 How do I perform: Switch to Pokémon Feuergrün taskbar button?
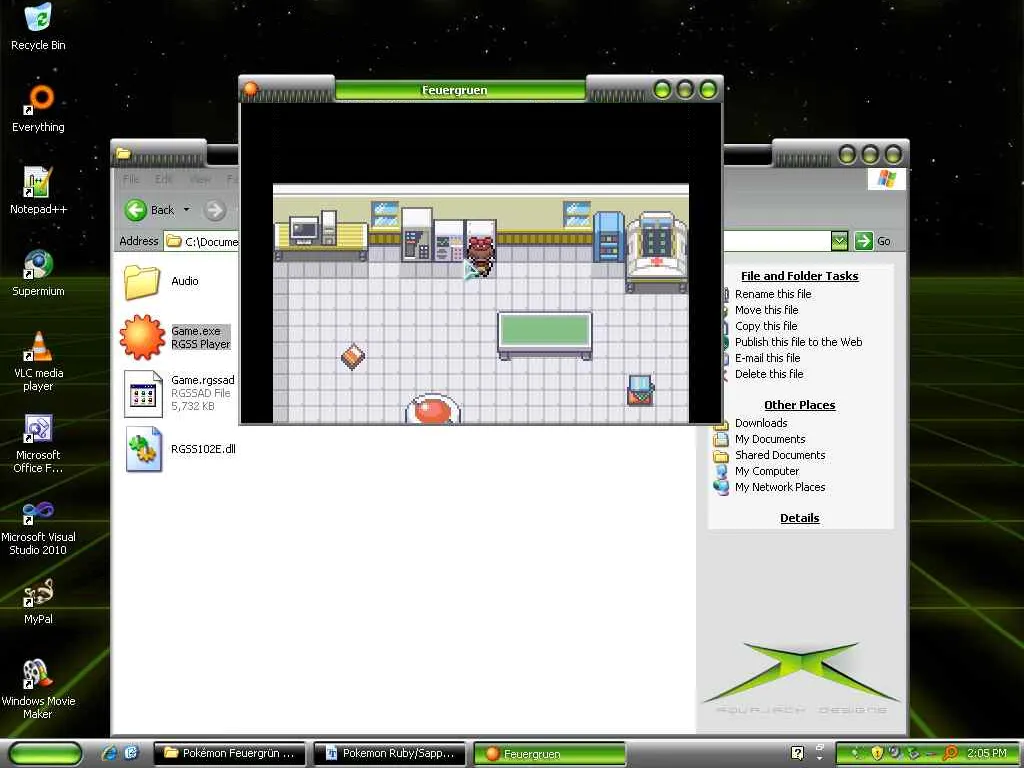229,754
